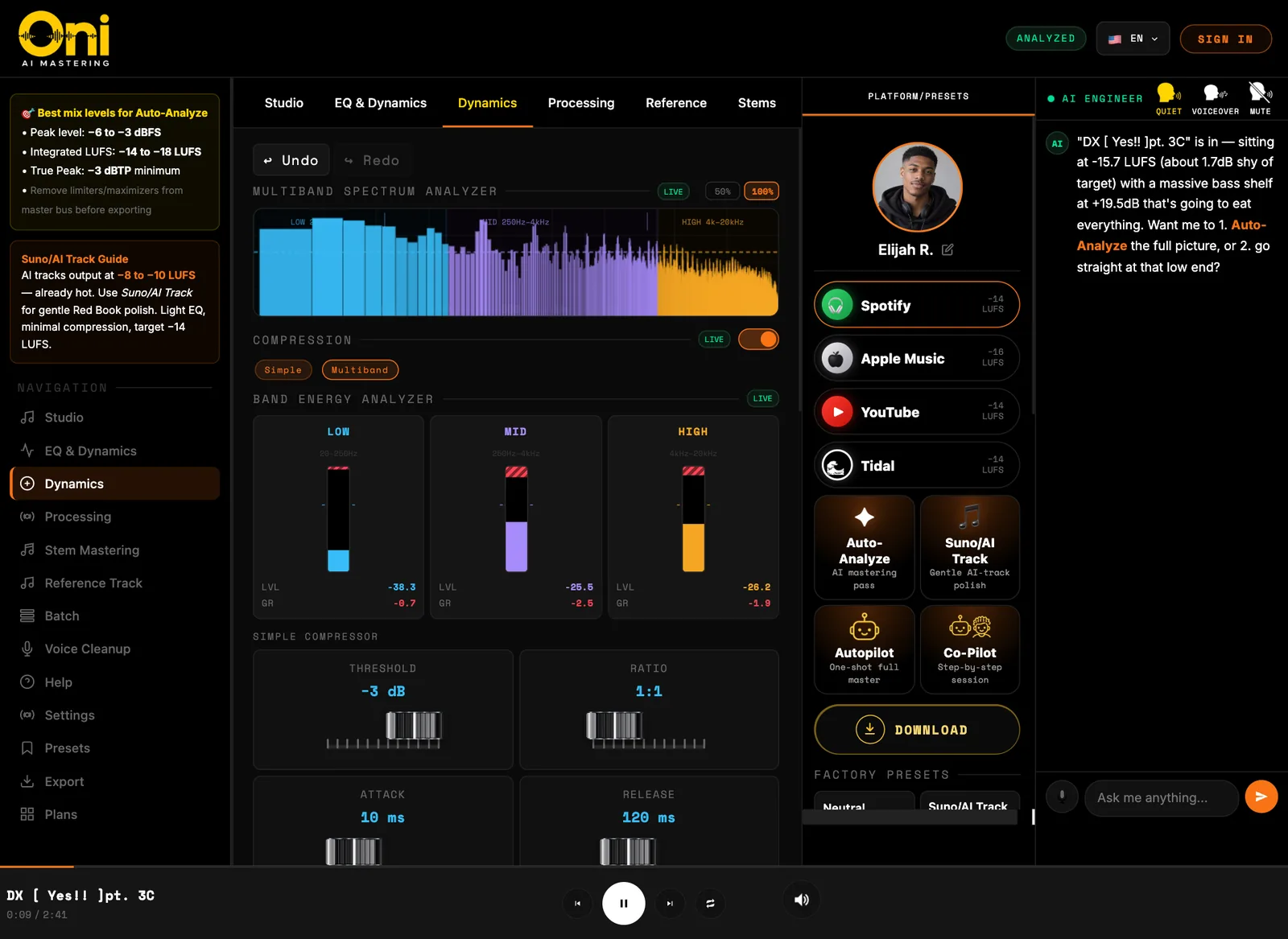Select Simple compression mode

(283, 370)
